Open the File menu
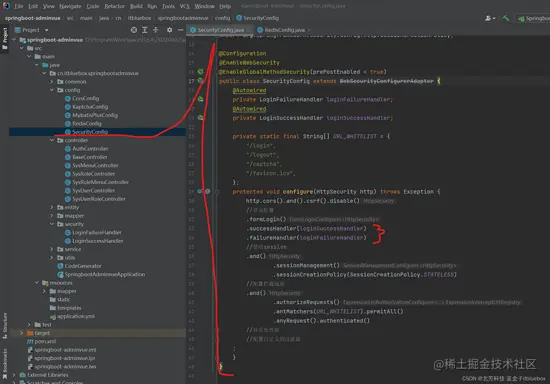Image resolution: width=550 pixels, height=384 pixels. coord(18,6)
